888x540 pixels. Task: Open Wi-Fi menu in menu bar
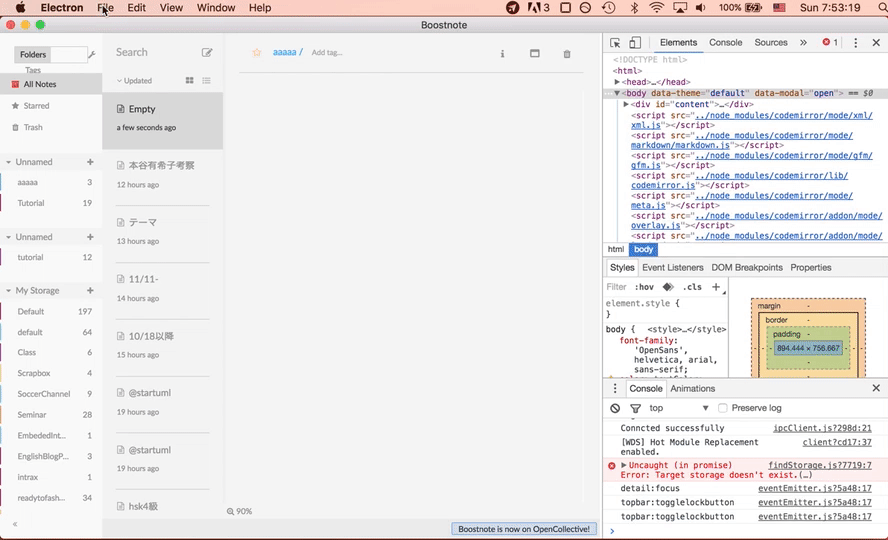click(656, 8)
